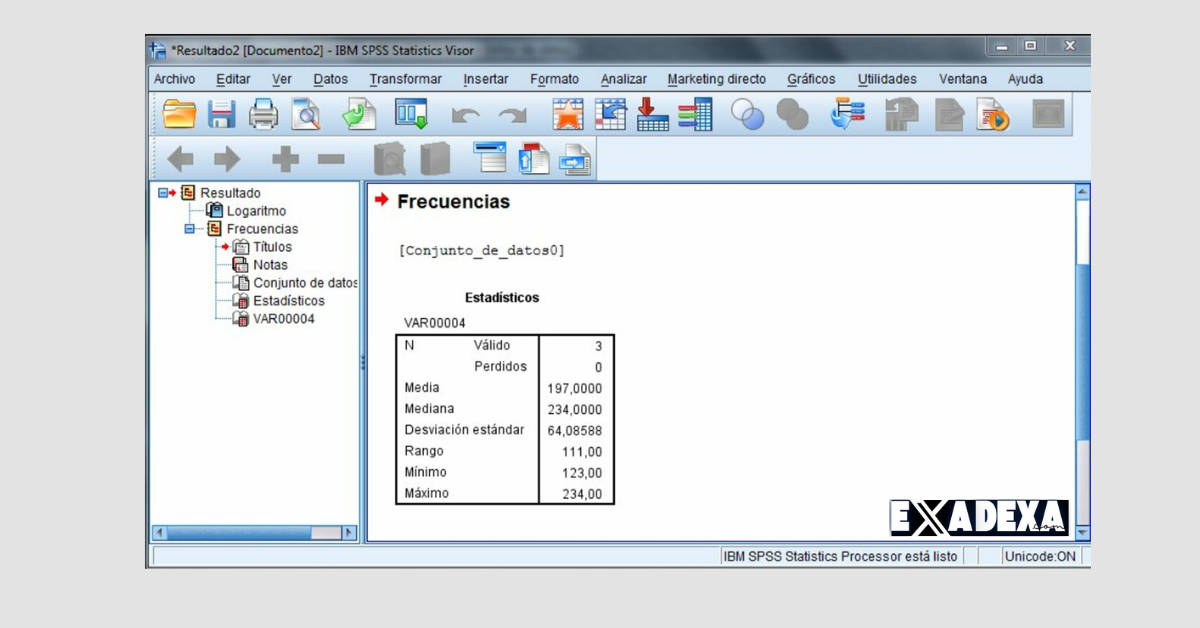Print the current output
This screenshot has width=1200, height=628.
tap(262, 113)
